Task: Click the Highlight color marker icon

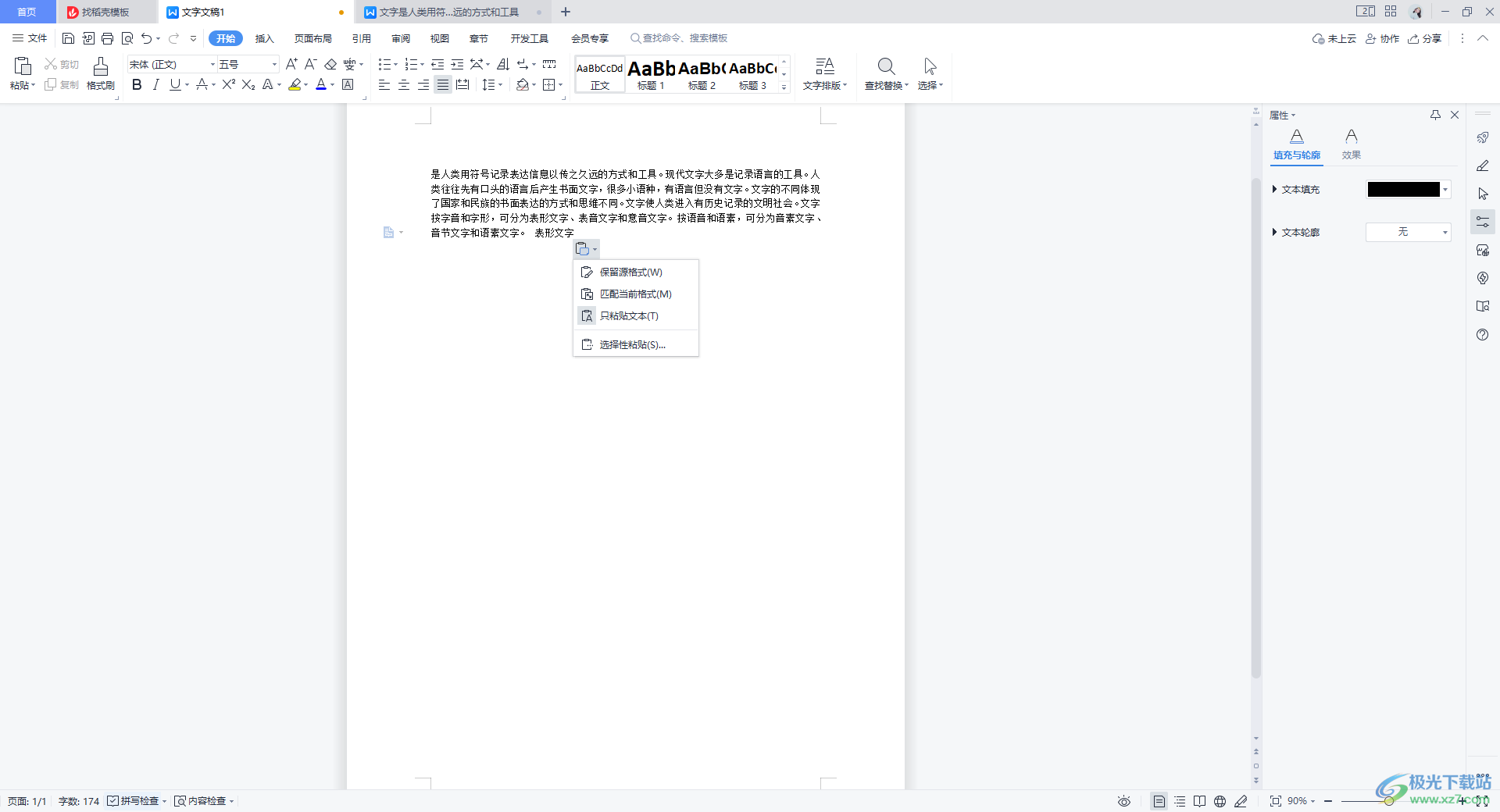Action: click(295, 84)
